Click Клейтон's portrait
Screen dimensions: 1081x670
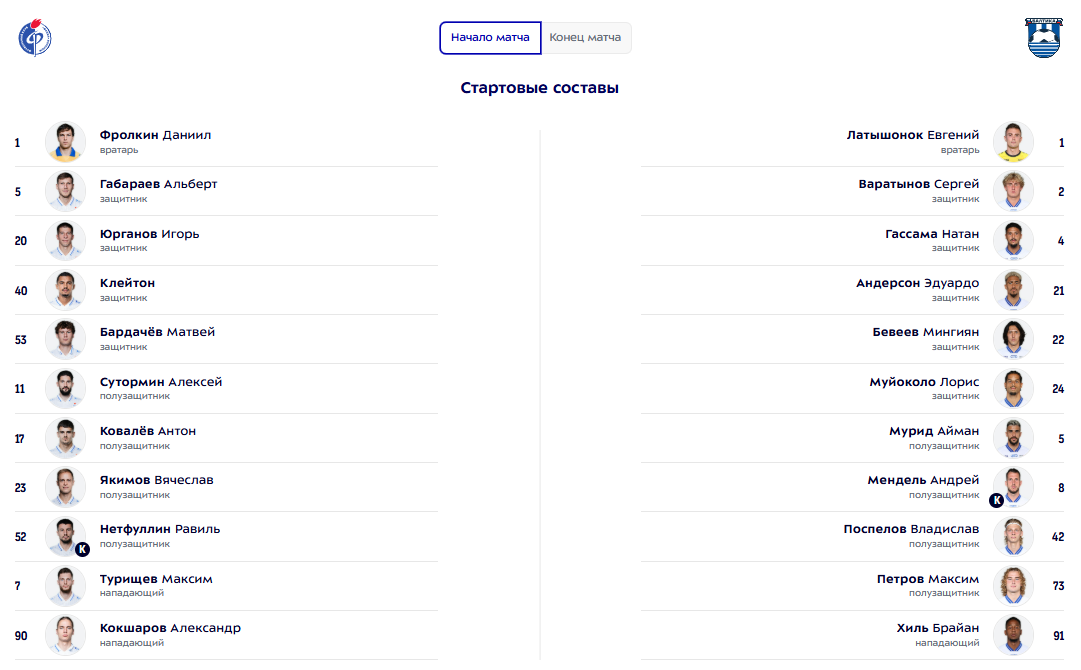65,290
